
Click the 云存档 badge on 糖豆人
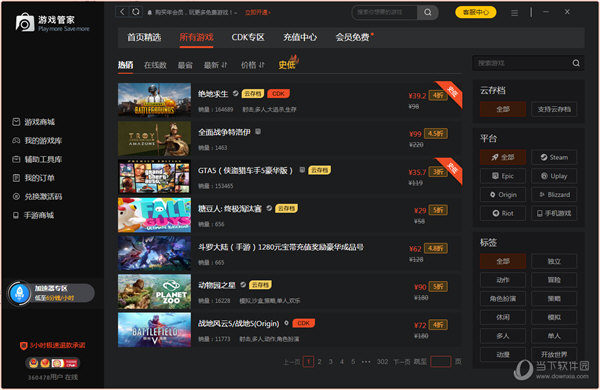pos(286,209)
